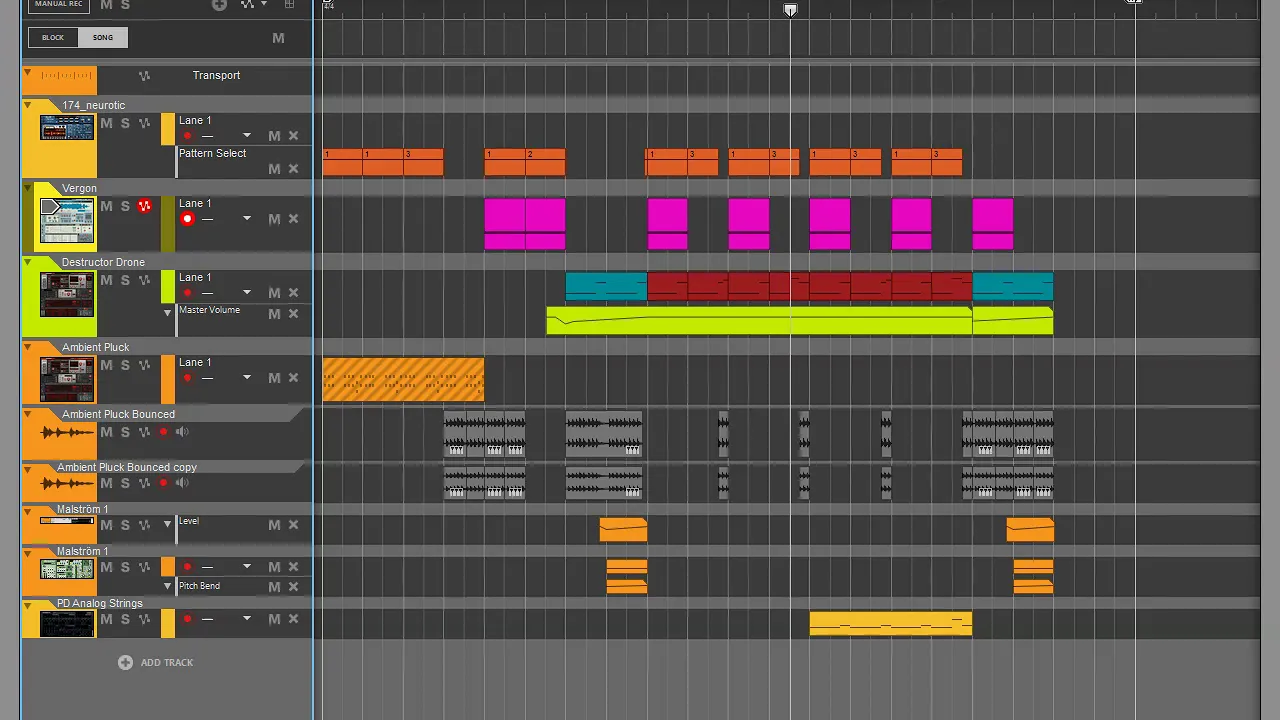Click the Transport track ruler icon
This screenshot has width=1280, height=720.
[67, 76]
